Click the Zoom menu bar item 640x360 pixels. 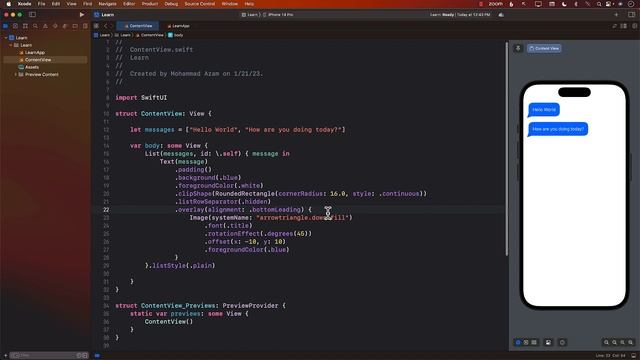pos(496,4)
